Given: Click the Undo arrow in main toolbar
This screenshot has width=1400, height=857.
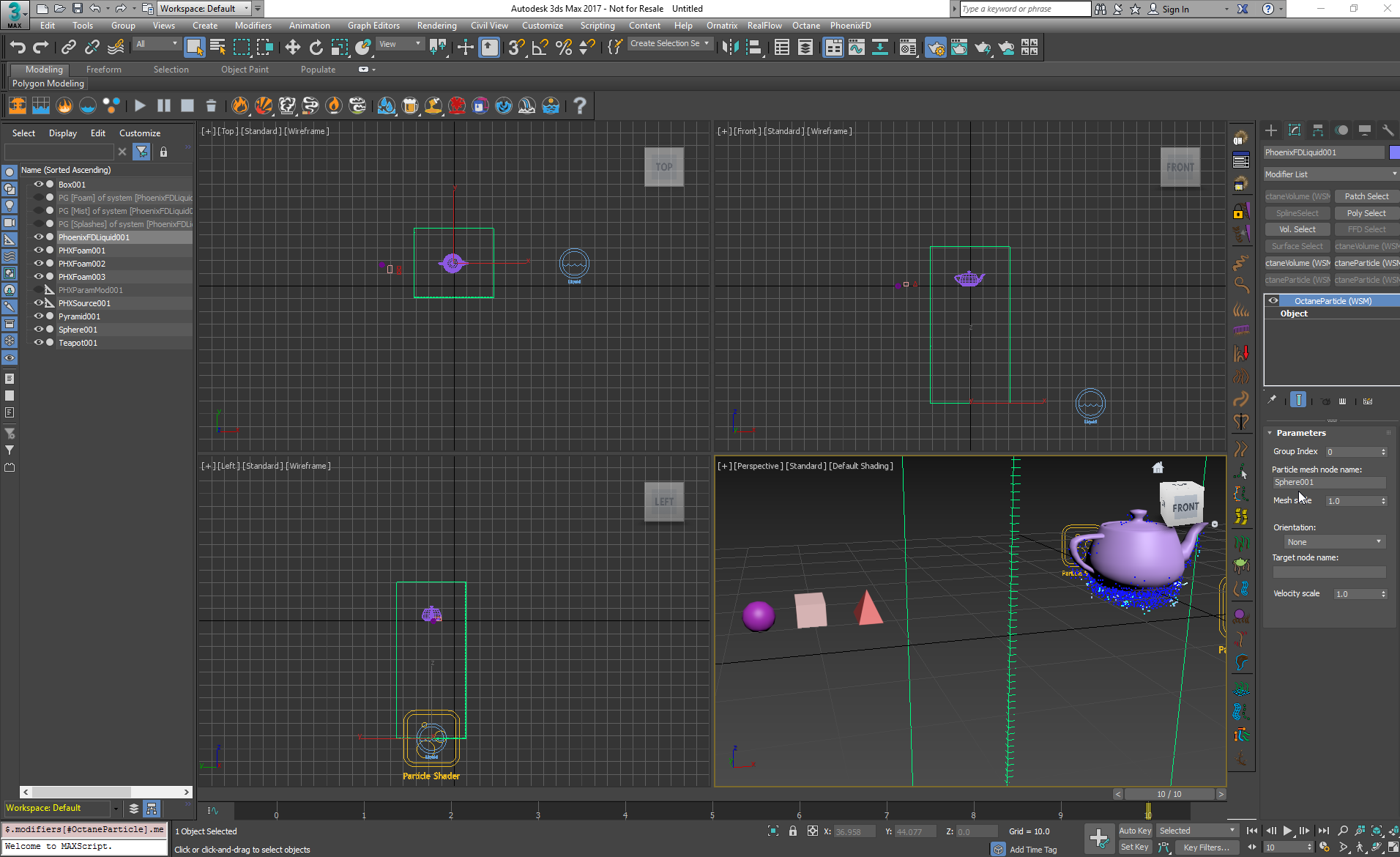Looking at the screenshot, I should tap(18, 48).
